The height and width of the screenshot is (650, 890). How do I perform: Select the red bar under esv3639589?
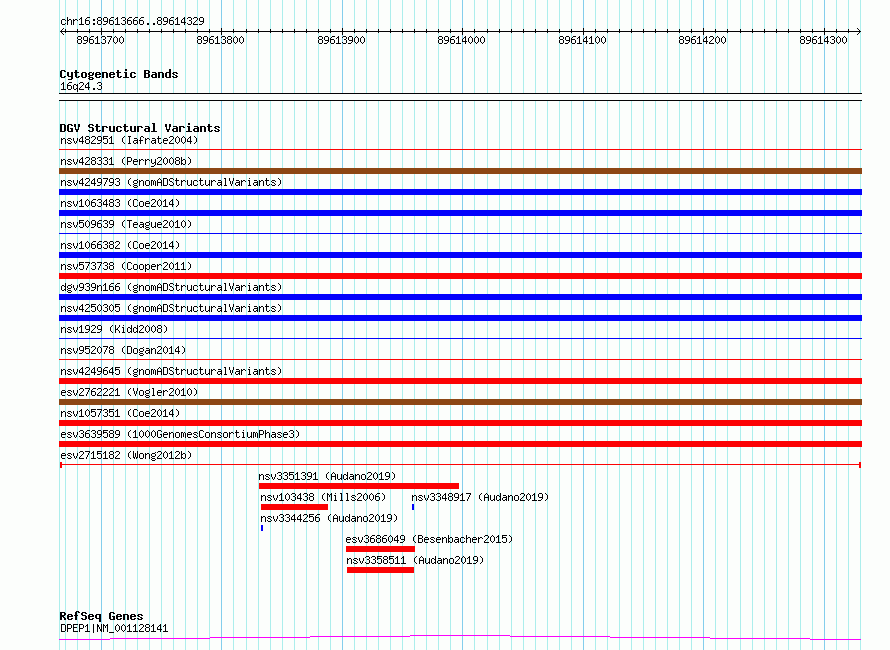click(x=460, y=444)
